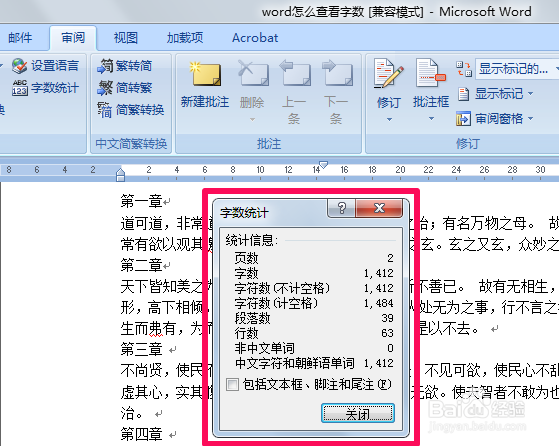This screenshot has width=559, height=446.
Task: Click the 审阅窗格 reviewing pane icon
Action: coord(463,119)
